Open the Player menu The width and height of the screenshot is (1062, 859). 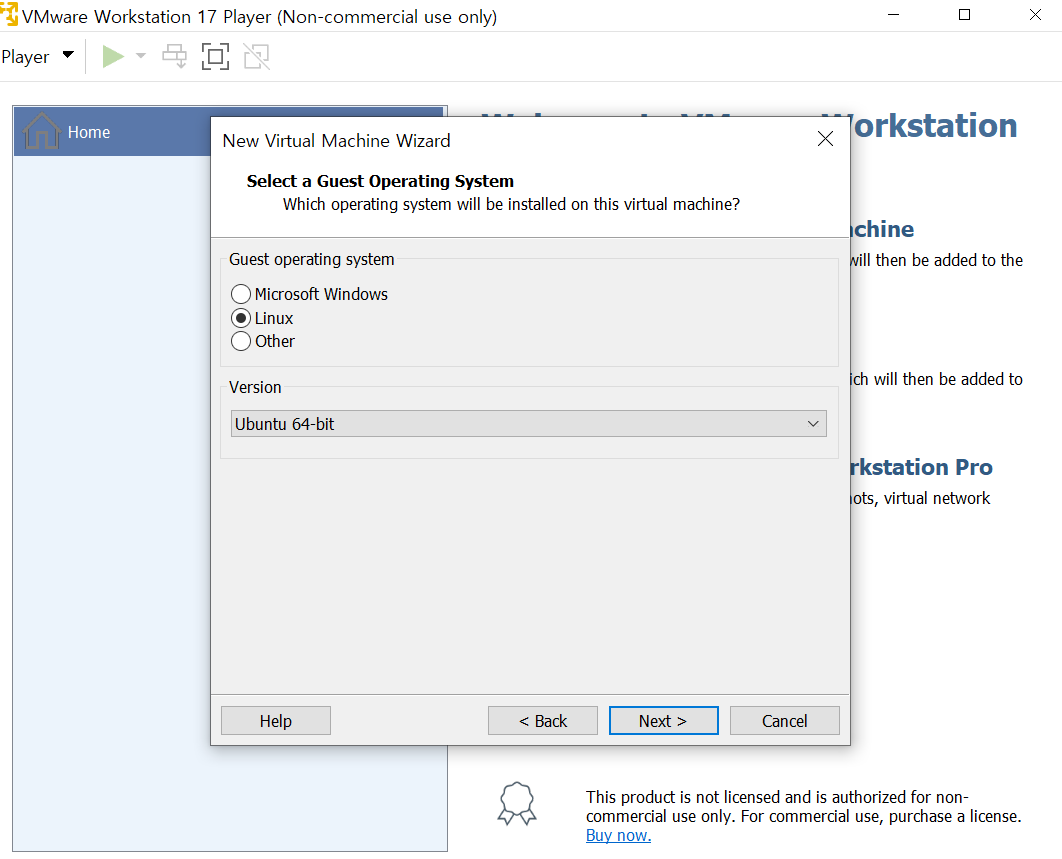coord(37,56)
